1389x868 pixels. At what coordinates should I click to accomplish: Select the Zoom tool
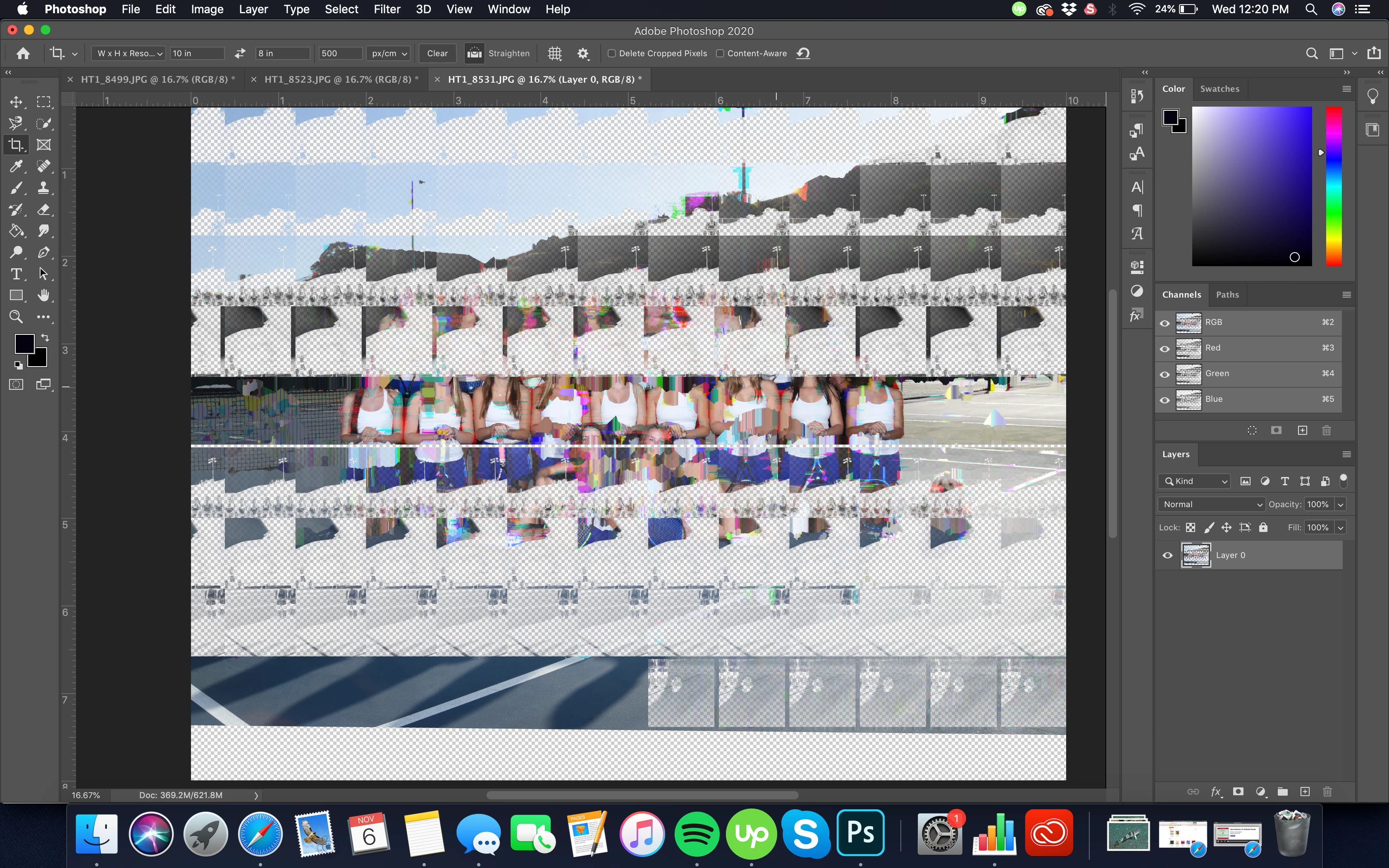[x=16, y=317]
